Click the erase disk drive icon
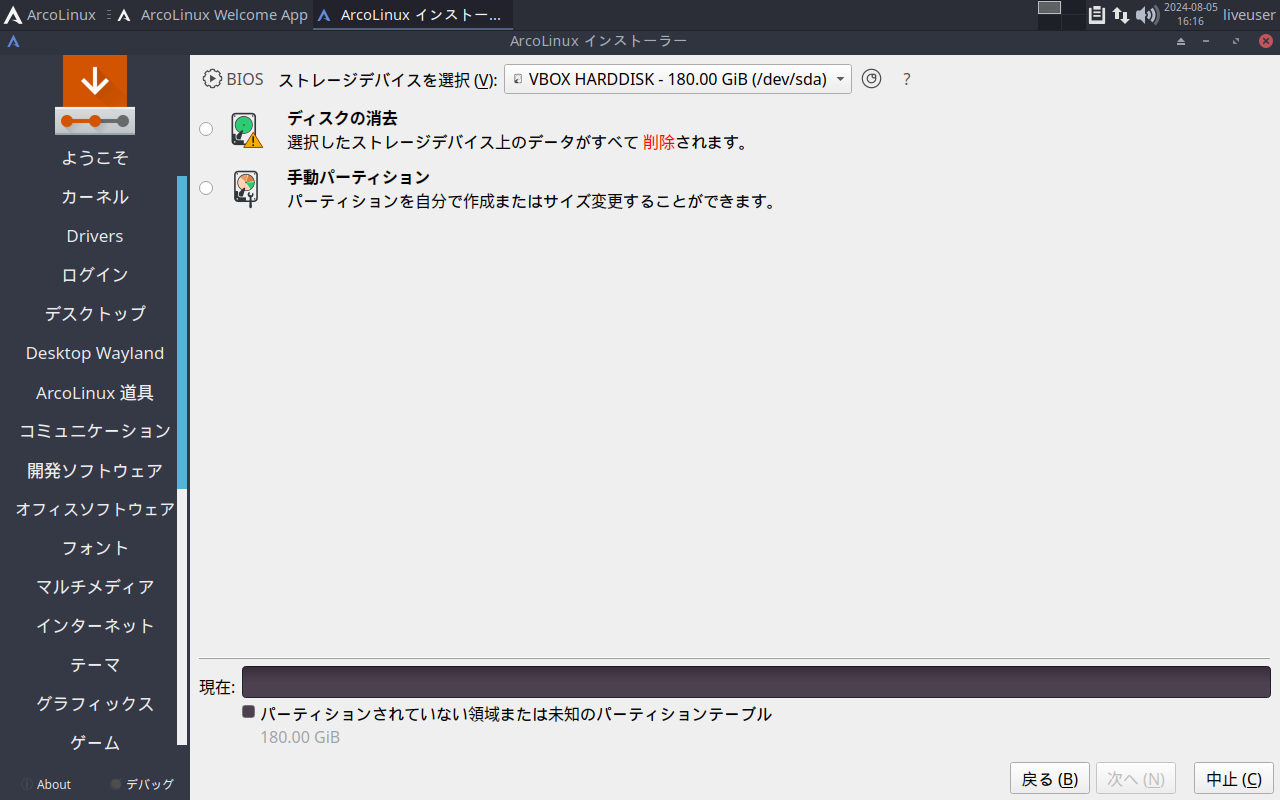 [x=245, y=130]
